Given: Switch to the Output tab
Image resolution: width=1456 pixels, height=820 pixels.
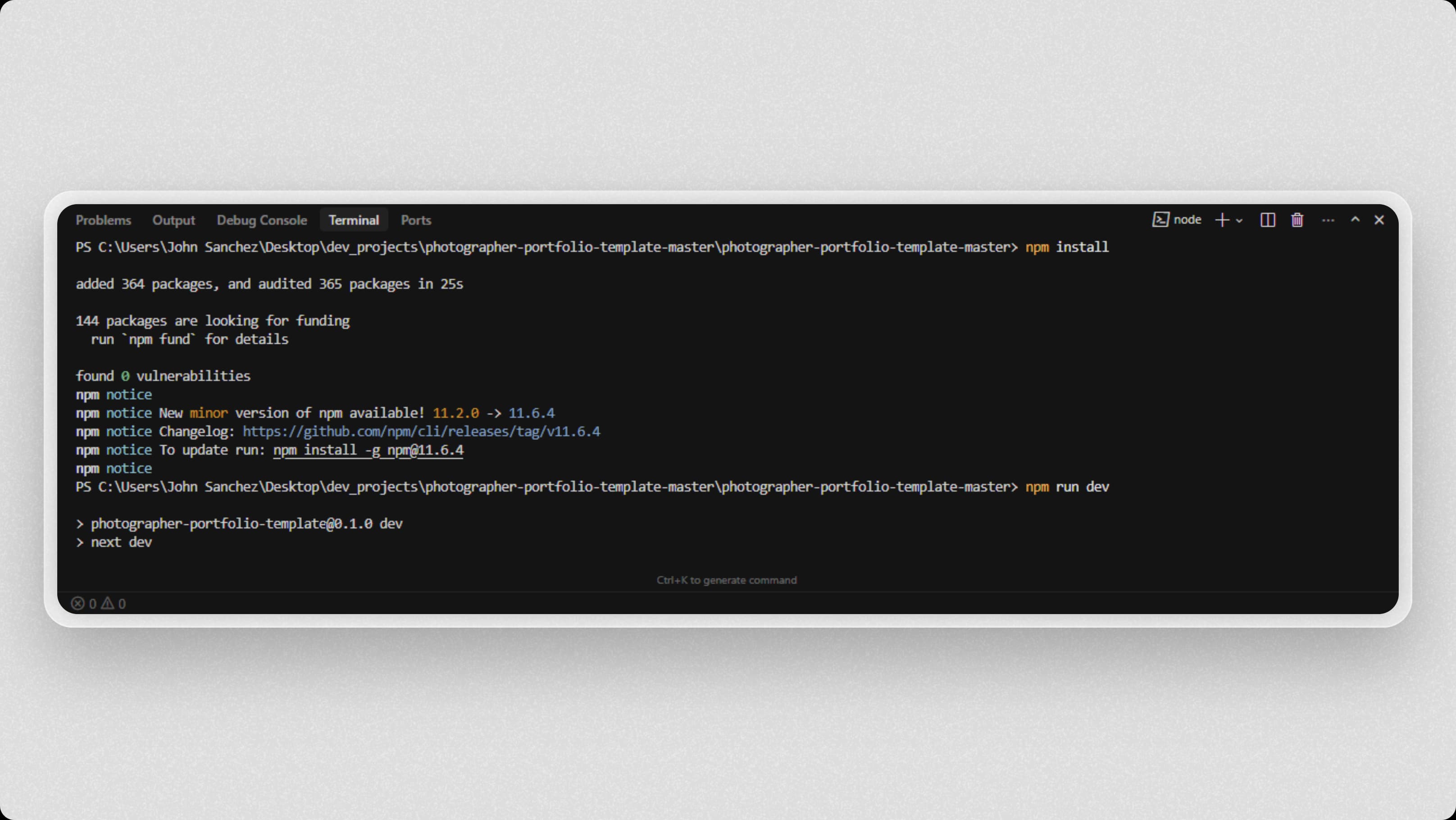Looking at the screenshot, I should 173,220.
